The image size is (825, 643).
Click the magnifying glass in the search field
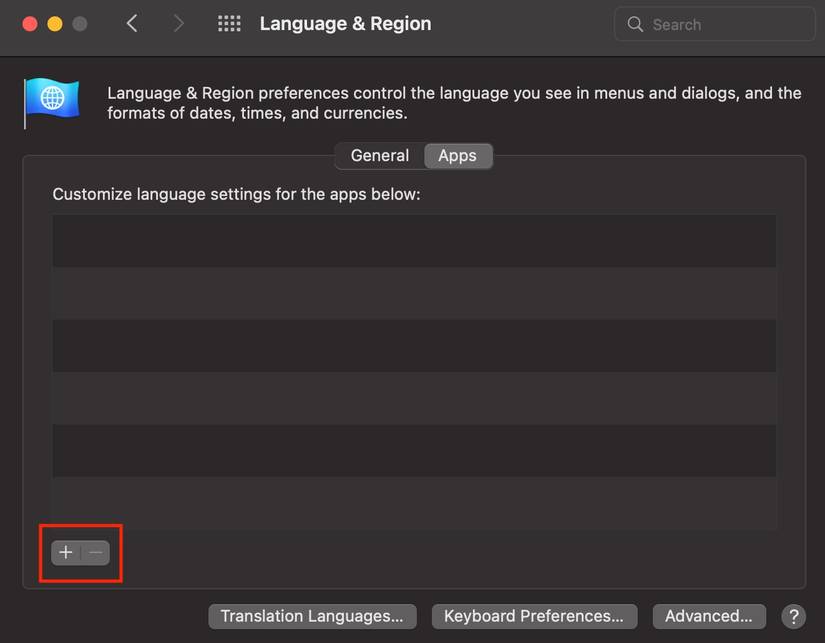click(637, 23)
